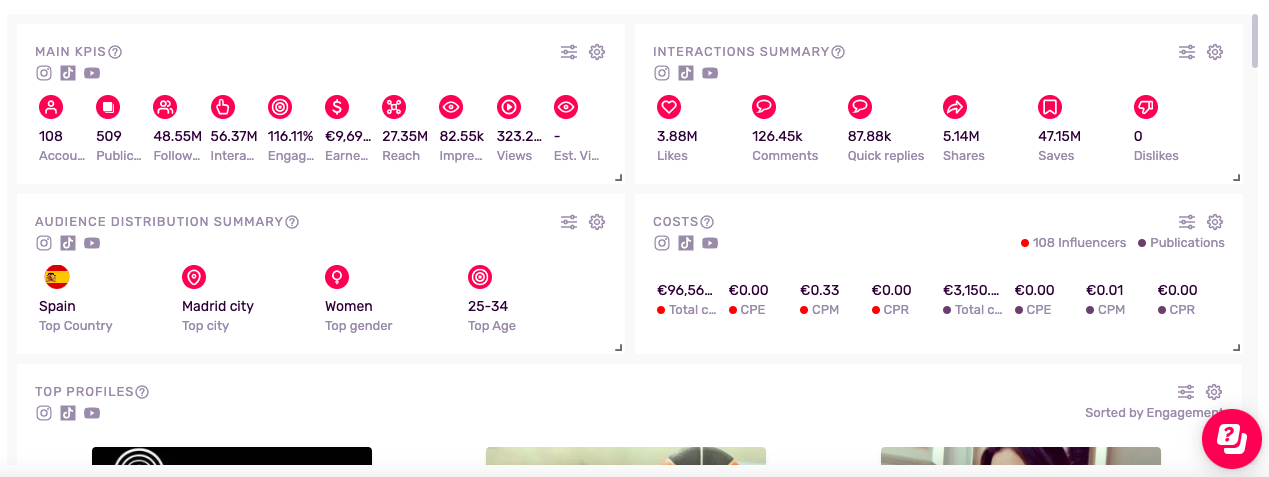The width and height of the screenshot is (1269, 477).
Task: Open settings gear in Main KPIs panel
Action: click(x=597, y=52)
